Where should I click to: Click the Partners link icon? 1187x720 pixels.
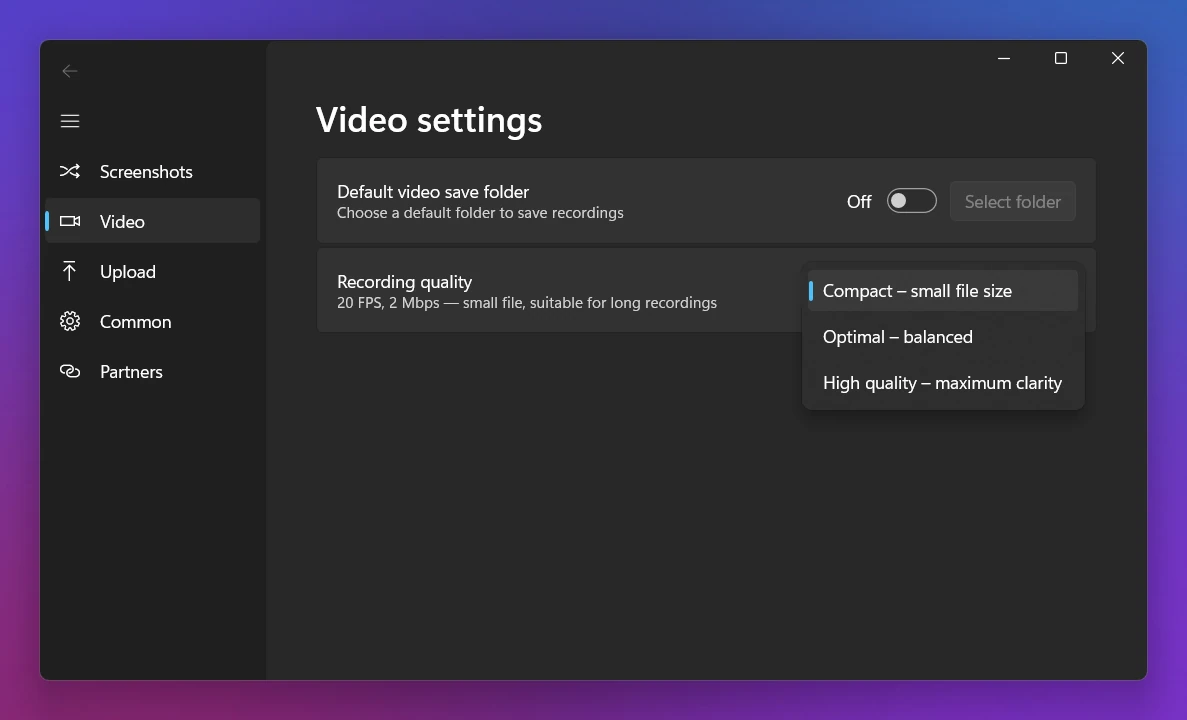click(70, 372)
